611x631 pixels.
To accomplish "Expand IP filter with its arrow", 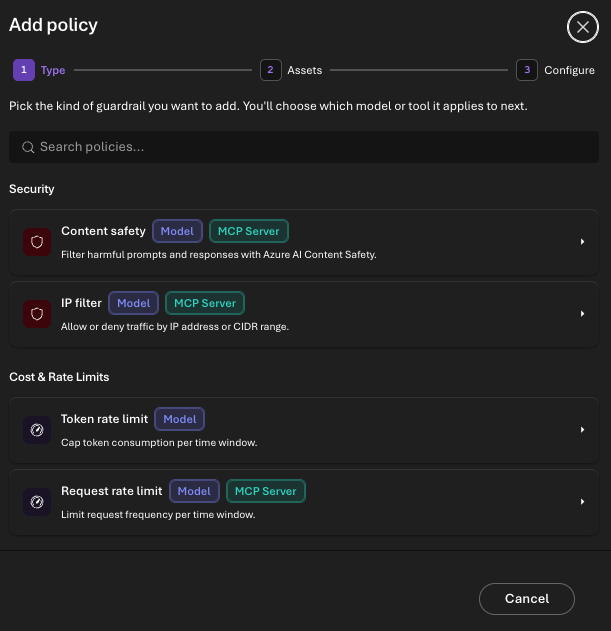I will click(582, 314).
